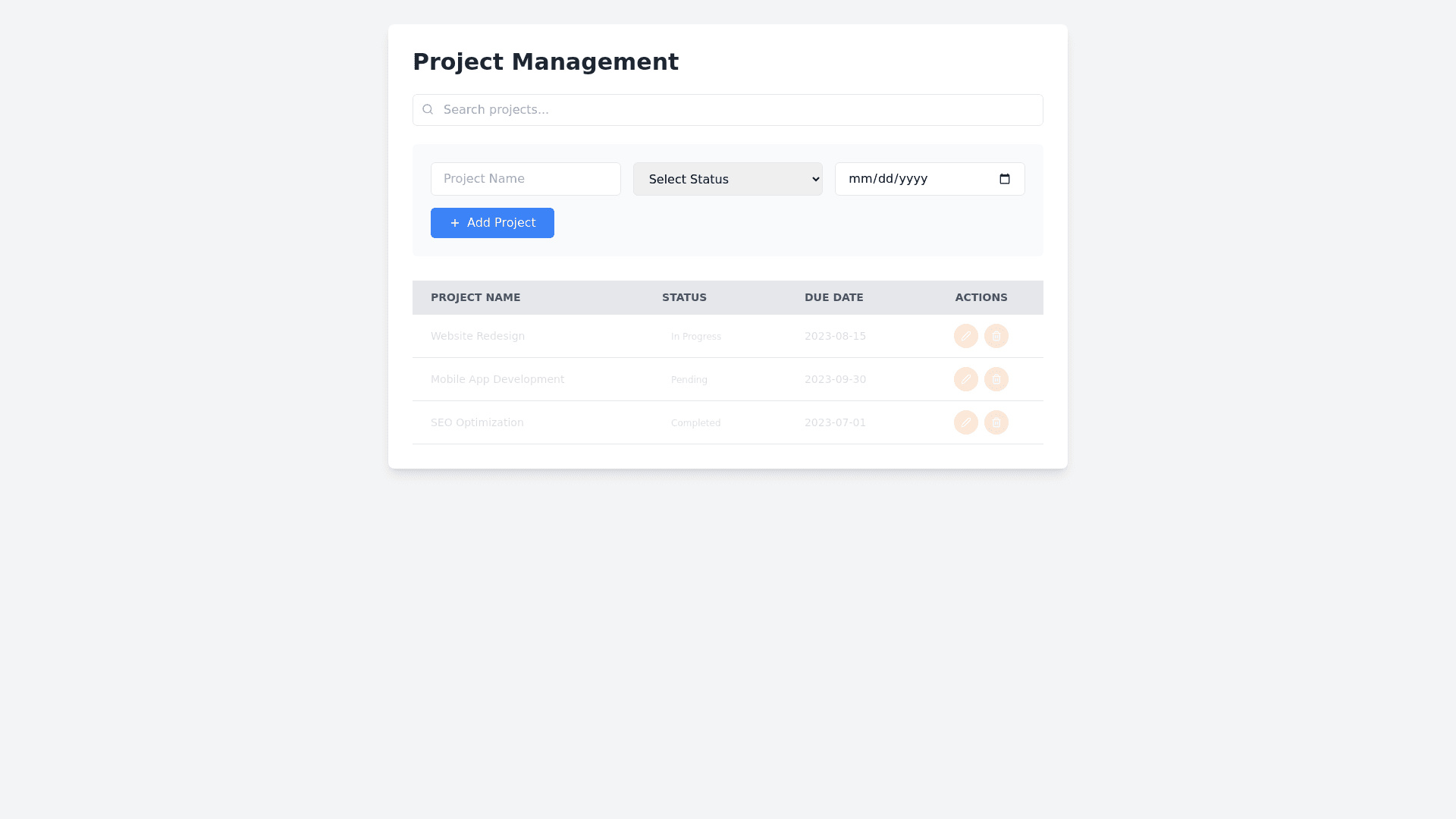
Task: Edit the Mobile App Development project
Action: click(965, 379)
